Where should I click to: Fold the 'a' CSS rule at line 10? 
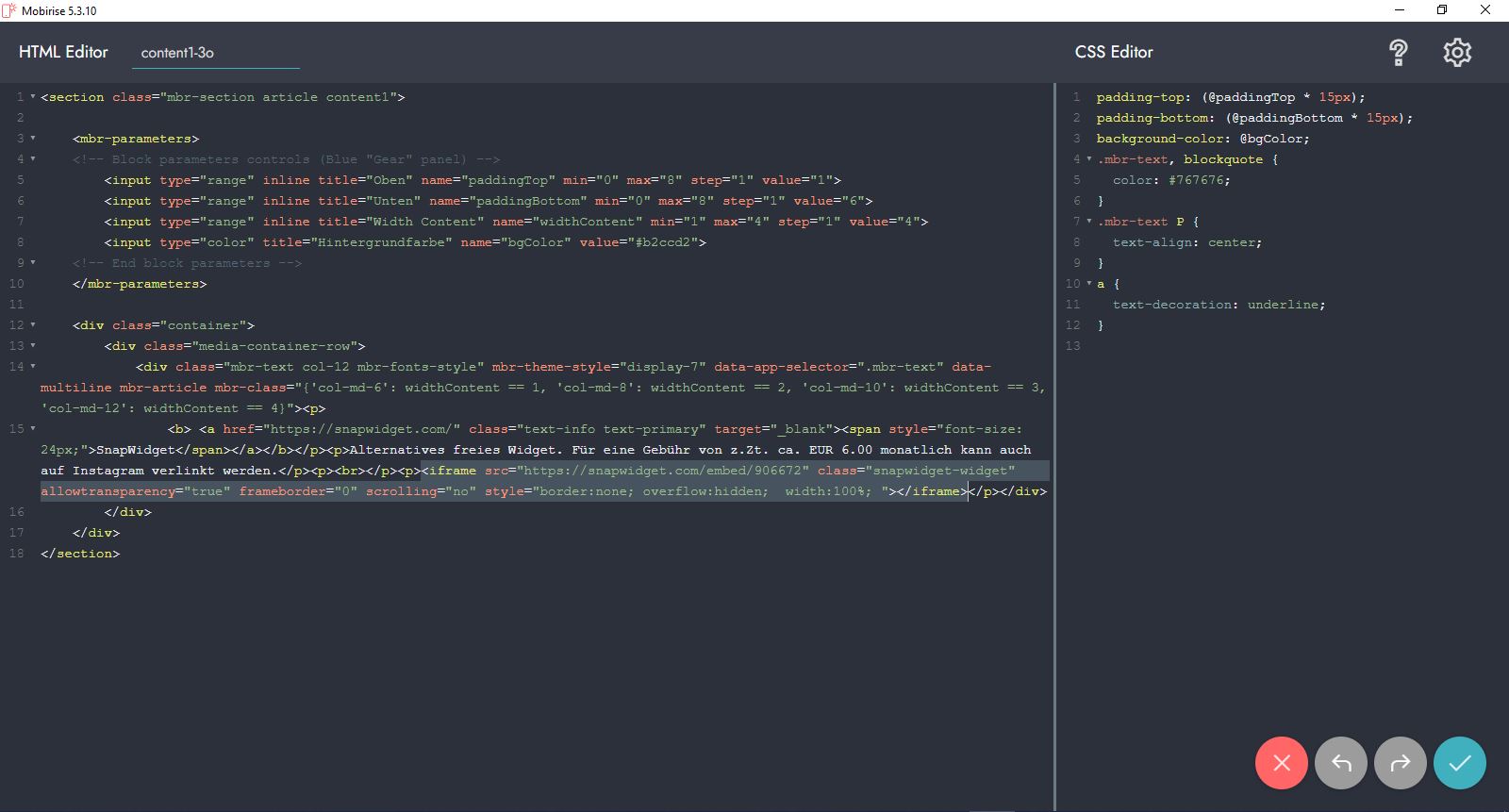tap(1089, 284)
